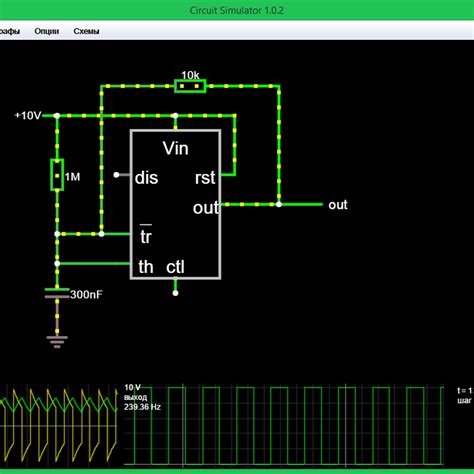The height and width of the screenshot is (474, 474).
Task: Click the square wave output scope
Action: point(283,426)
